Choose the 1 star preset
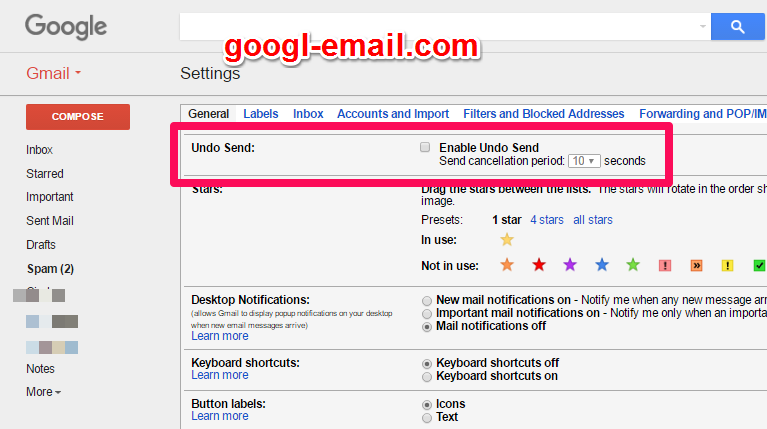 (507, 220)
